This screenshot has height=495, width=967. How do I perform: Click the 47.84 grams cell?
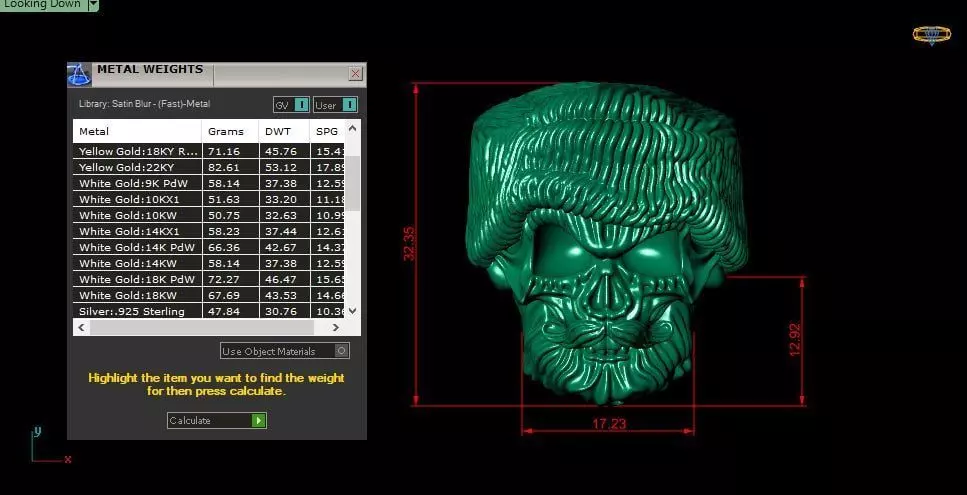coord(230,311)
